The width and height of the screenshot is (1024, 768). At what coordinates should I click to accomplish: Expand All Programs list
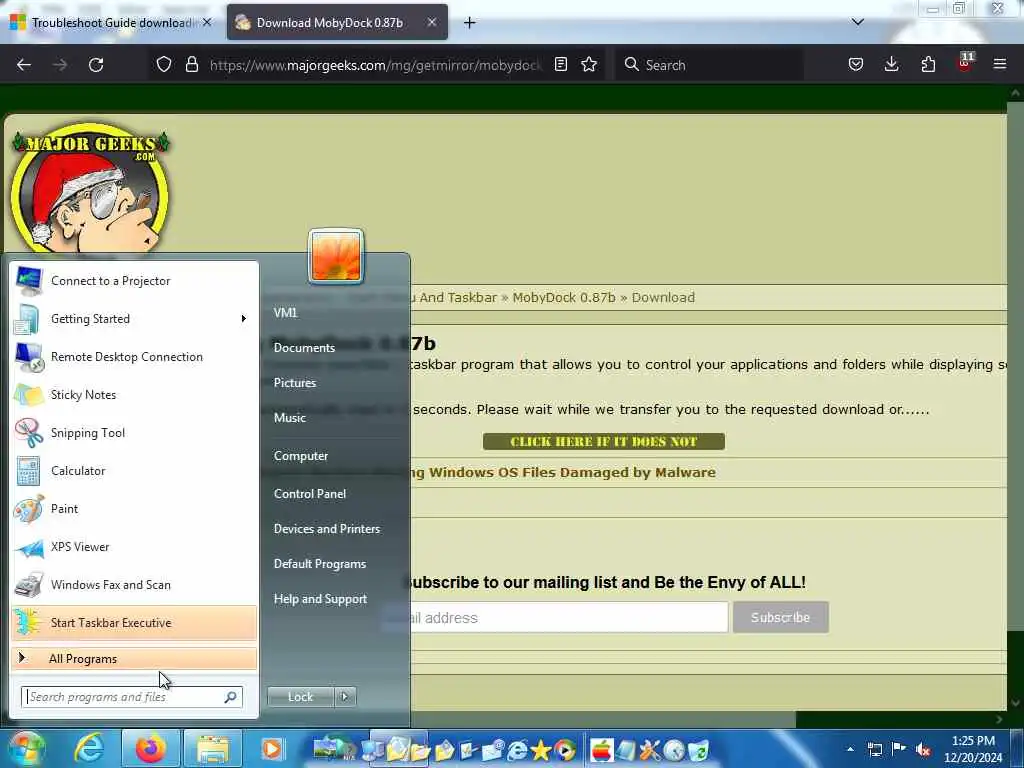[x=134, y=658]
